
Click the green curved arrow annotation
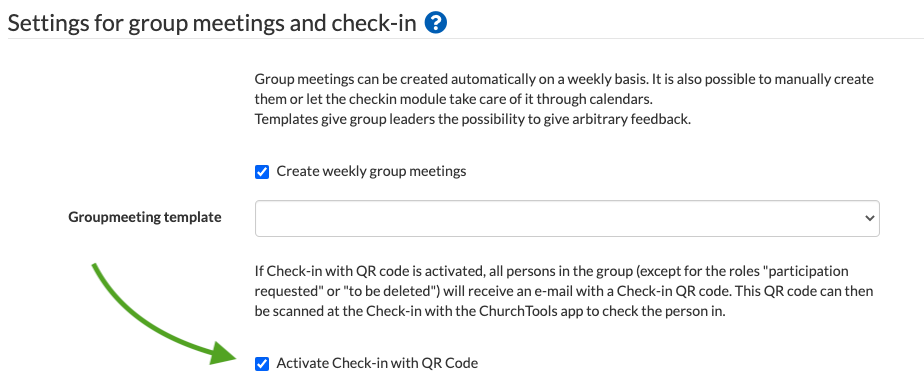(x=159, y=318)
